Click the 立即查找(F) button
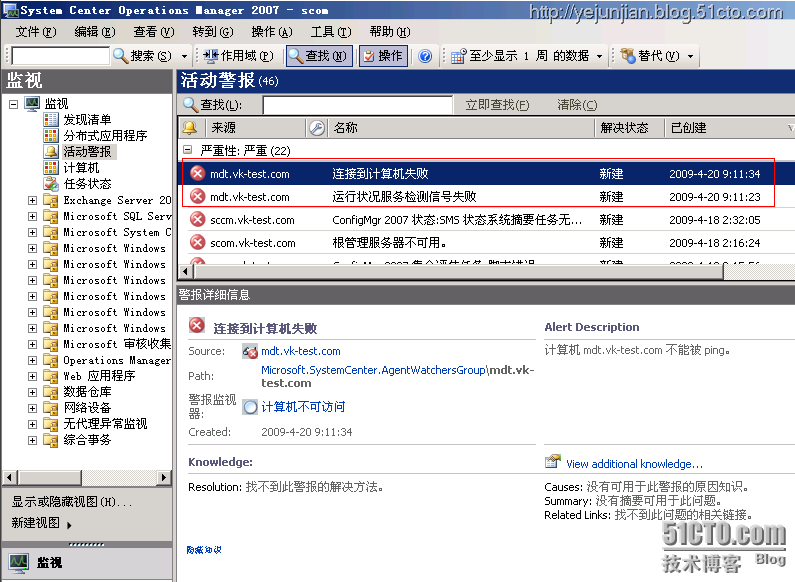The image size is (795, 582). (x=497, y=105)
